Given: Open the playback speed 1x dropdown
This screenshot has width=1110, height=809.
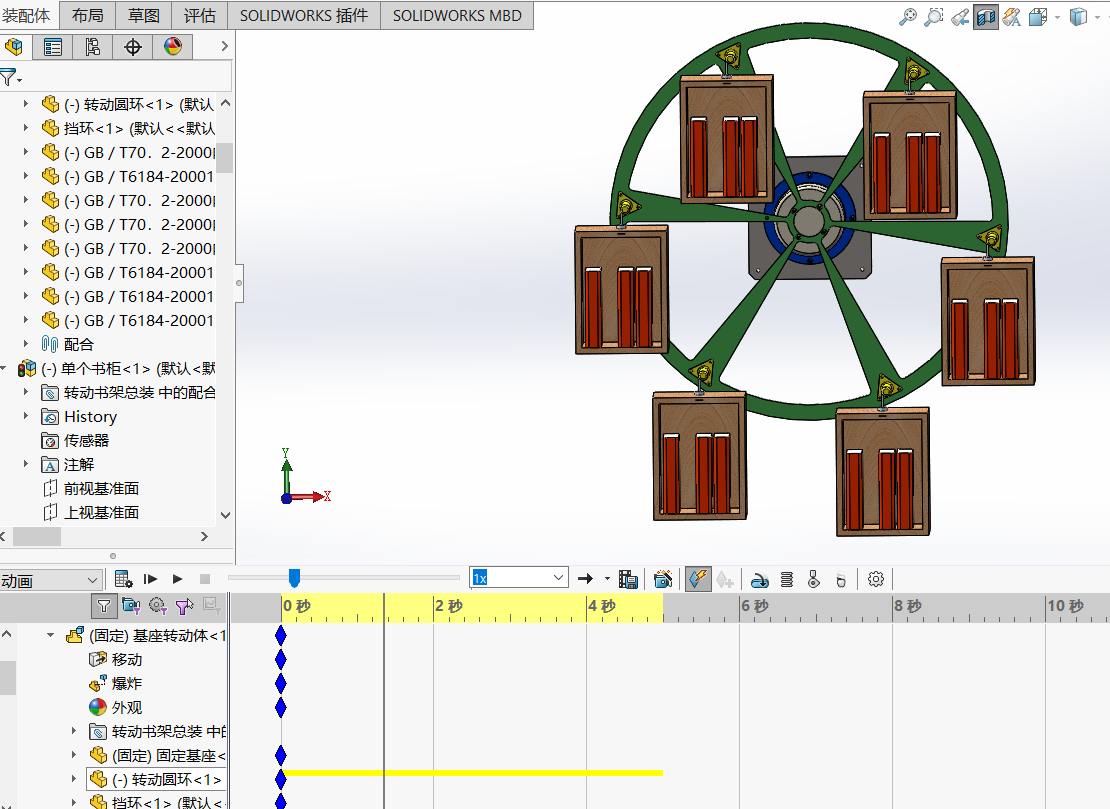Looking at the screenshot, I should 558,578.
